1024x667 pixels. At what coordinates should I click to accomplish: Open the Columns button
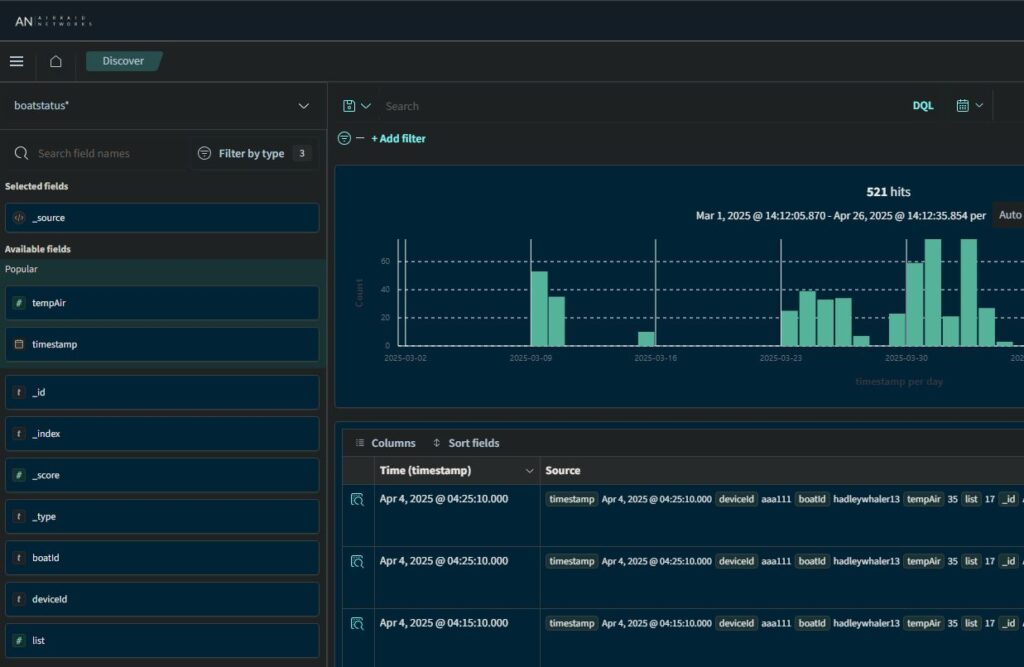[x=385, y=443]
